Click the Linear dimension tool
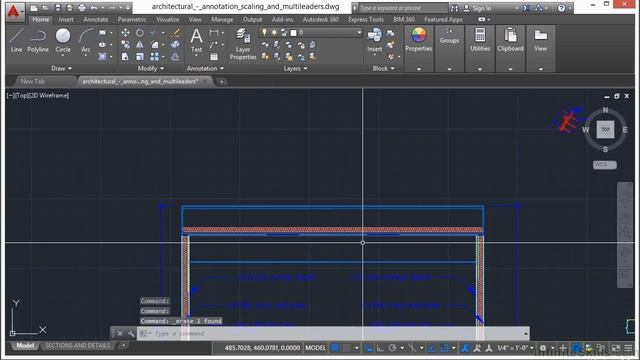The height and width of the screenshot is (360, 640). tap(214, 33)
